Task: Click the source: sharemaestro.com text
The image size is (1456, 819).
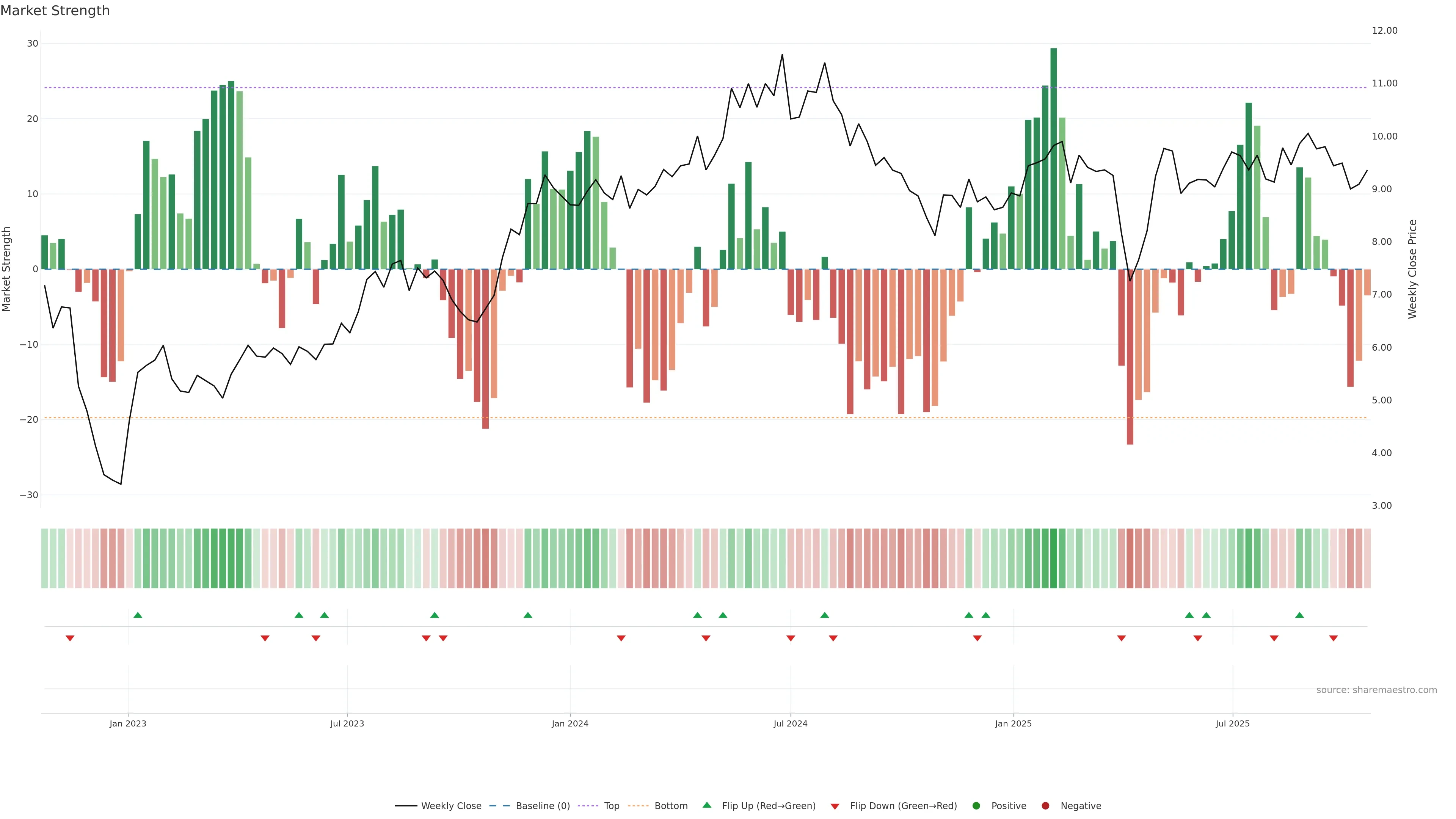Action: pyautogui.click(x=1376, y=690)
